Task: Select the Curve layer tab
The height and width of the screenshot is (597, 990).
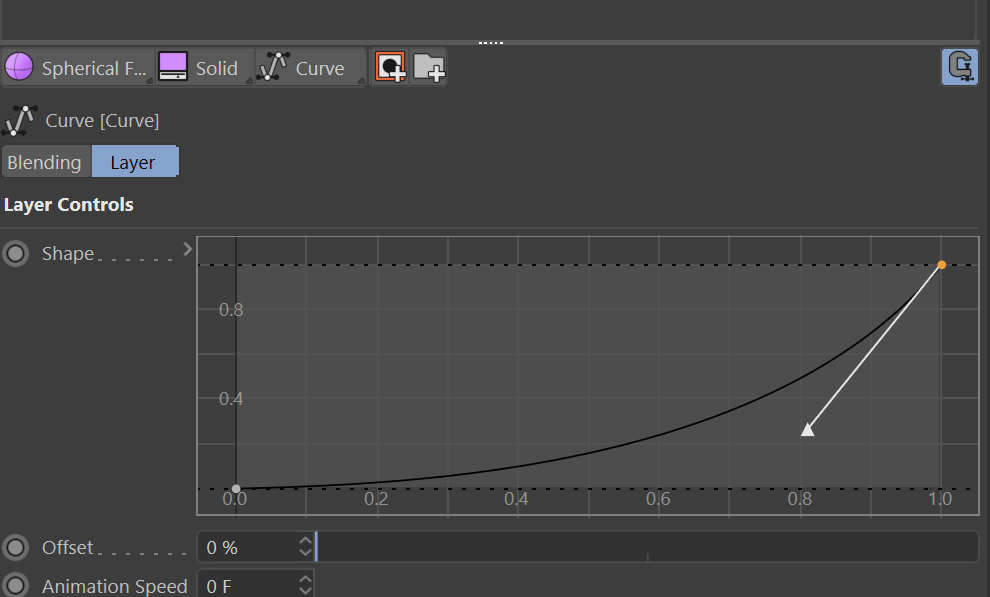Action: click(x=311, y=68)
